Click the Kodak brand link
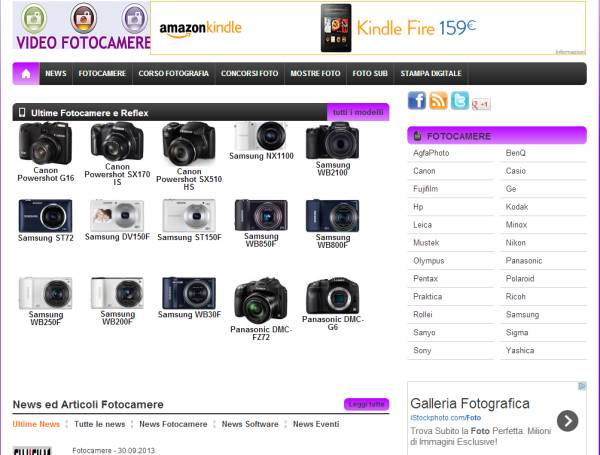The width and height of the screenshot is (600, 455). coord(517,207)
